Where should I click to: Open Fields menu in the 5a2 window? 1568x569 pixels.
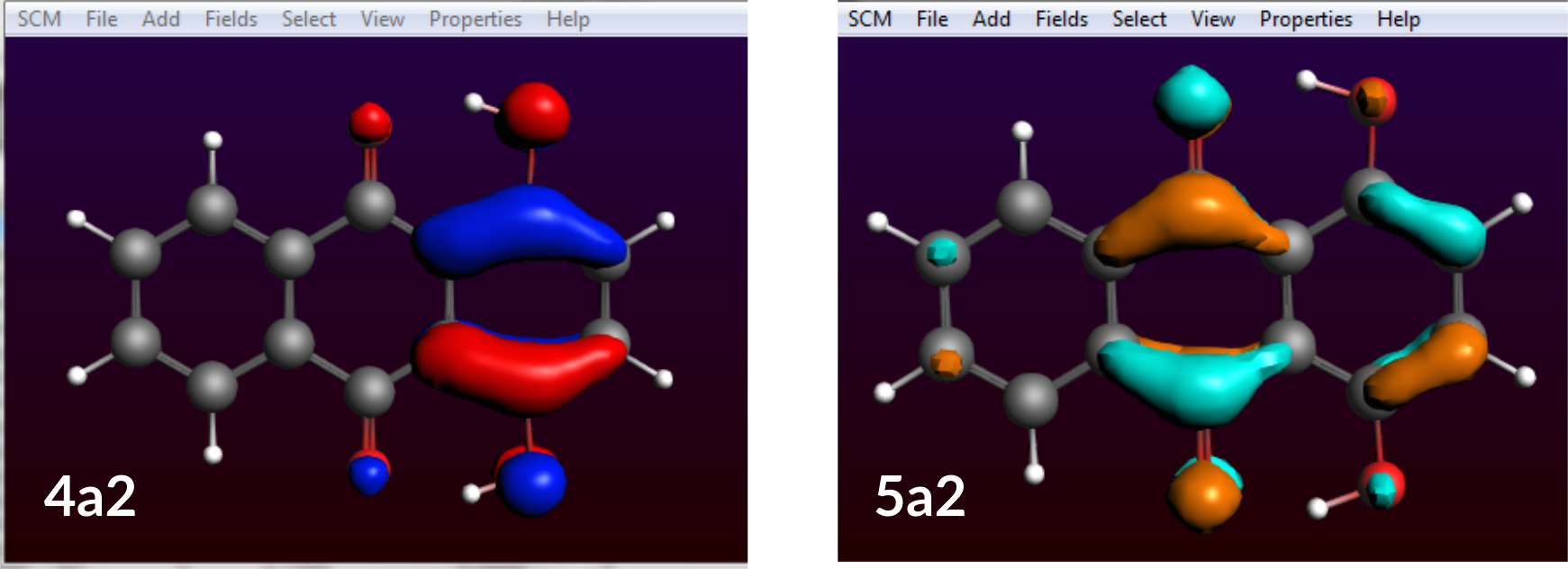pos(1061,19)
